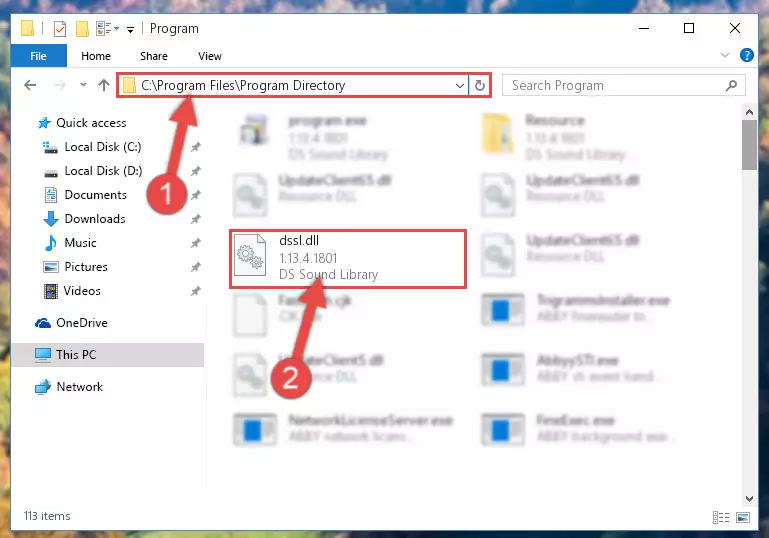
Task: Select This PC in navigation pane
Action: pyautogui.click(x=107, y=355)
